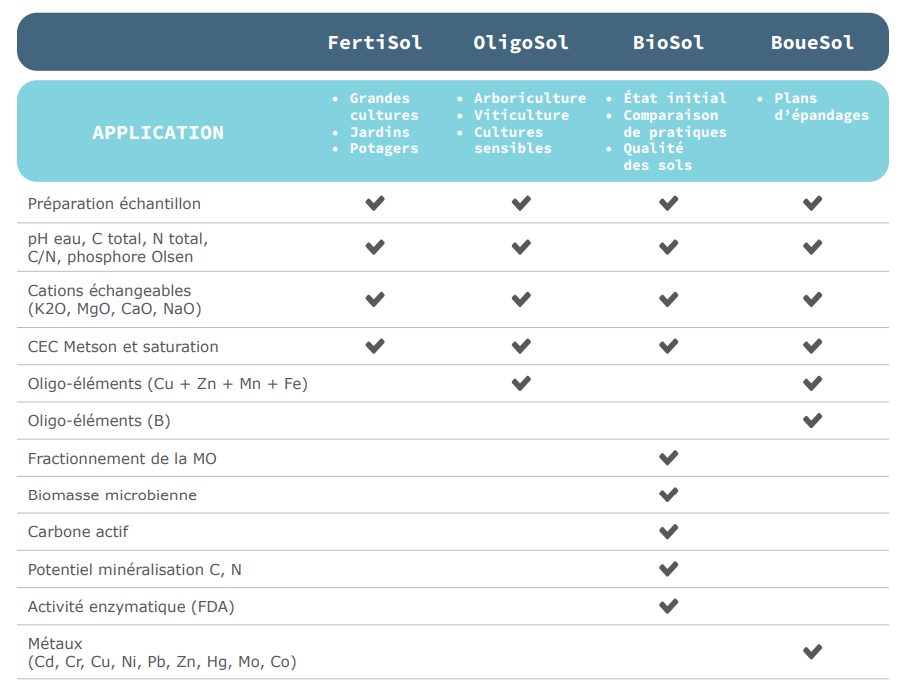Click the Viticulture bullet under OligoSol

521,115
